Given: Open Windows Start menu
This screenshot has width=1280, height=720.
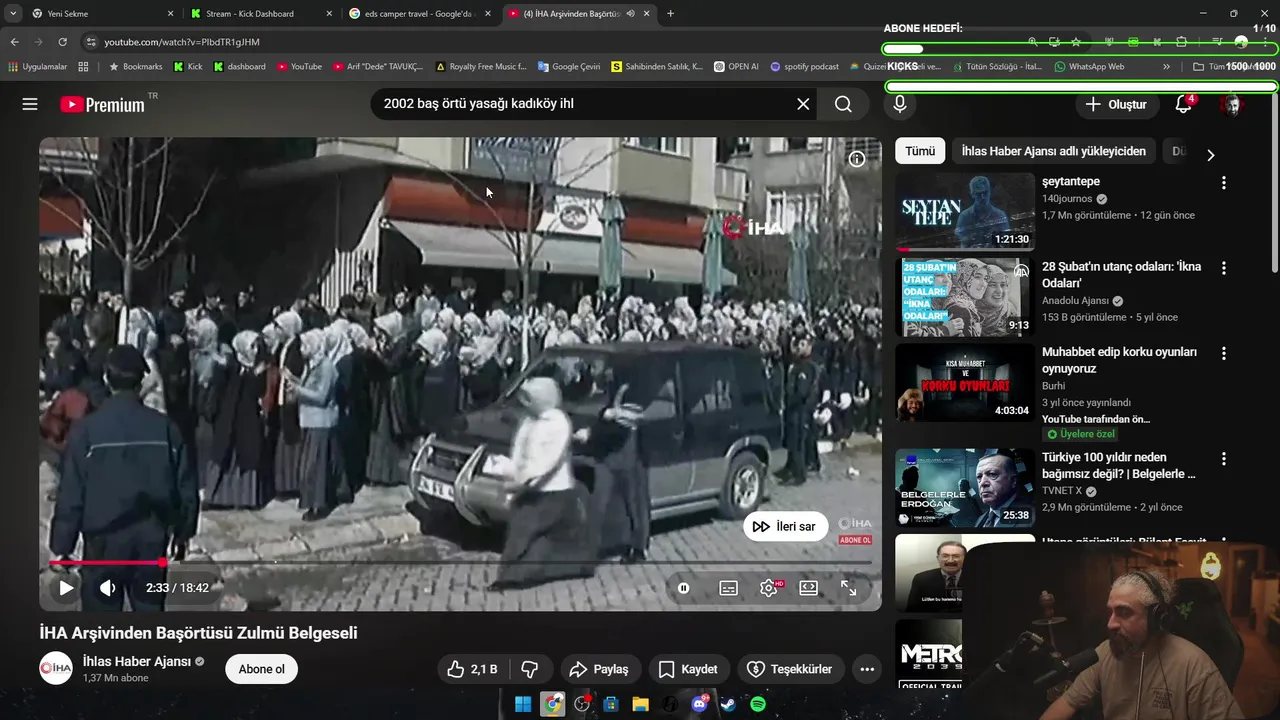Looking at the screenshot, I should click(x=523, y=705).
